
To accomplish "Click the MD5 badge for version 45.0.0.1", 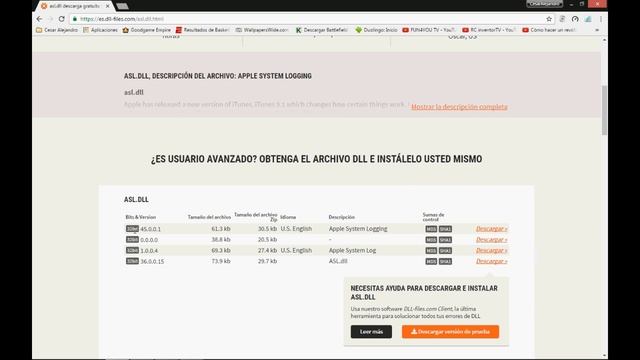I will coord(431,229).
